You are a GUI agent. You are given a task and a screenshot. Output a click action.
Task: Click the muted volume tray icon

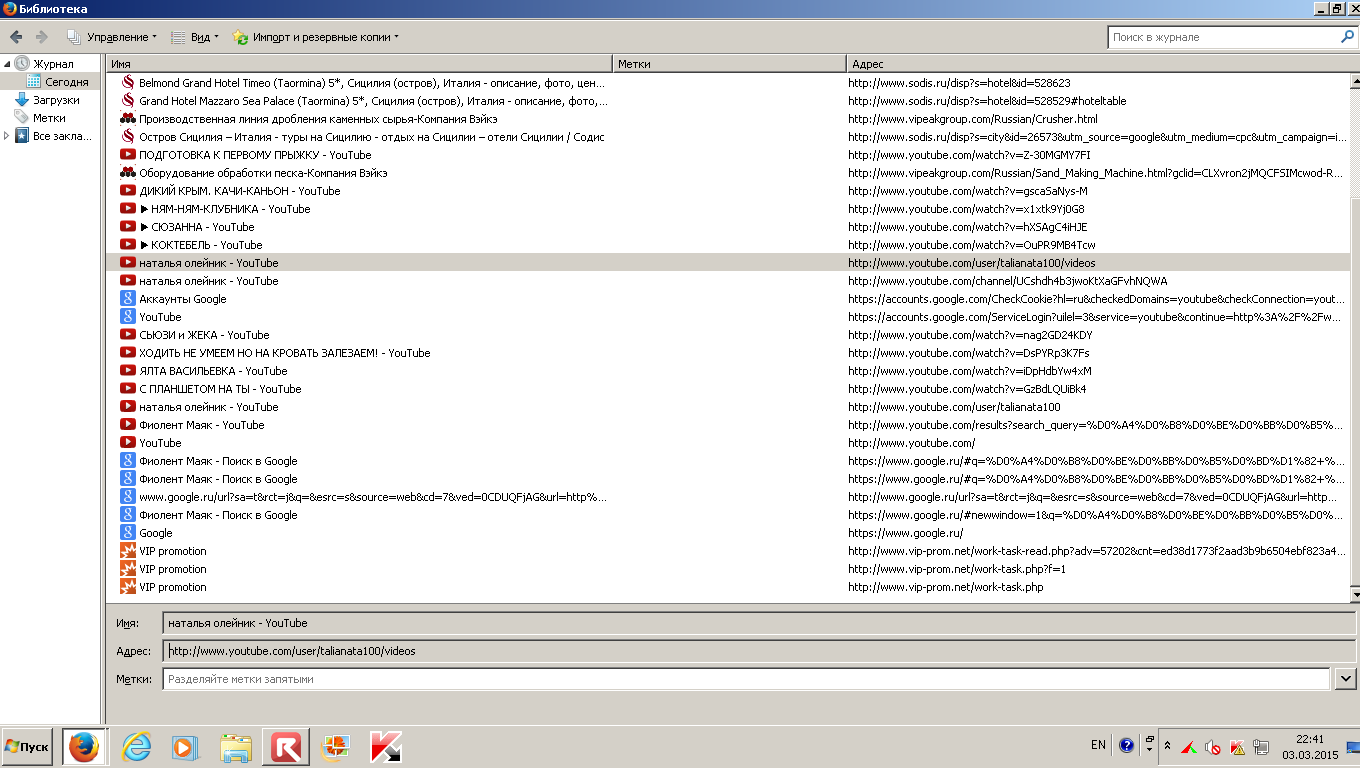[1213, 747]
